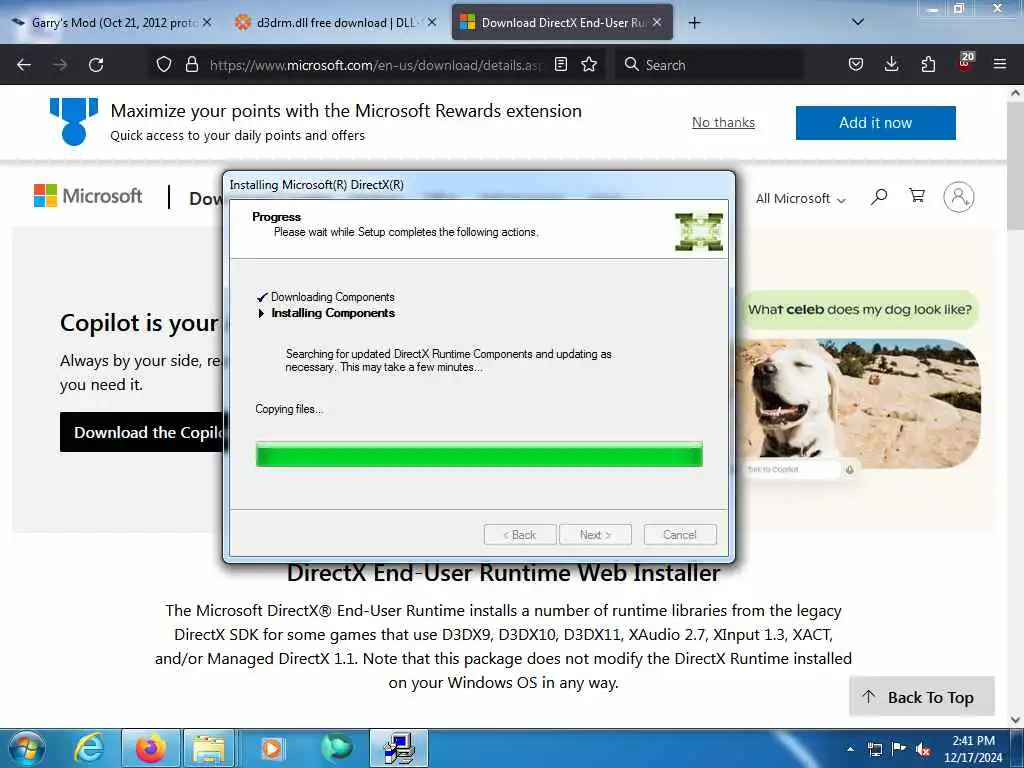Viewport: 1024px width, 768px height.
Task: Dismiss the Rewards banner with No thanks
Action: (x=723, y=123)
